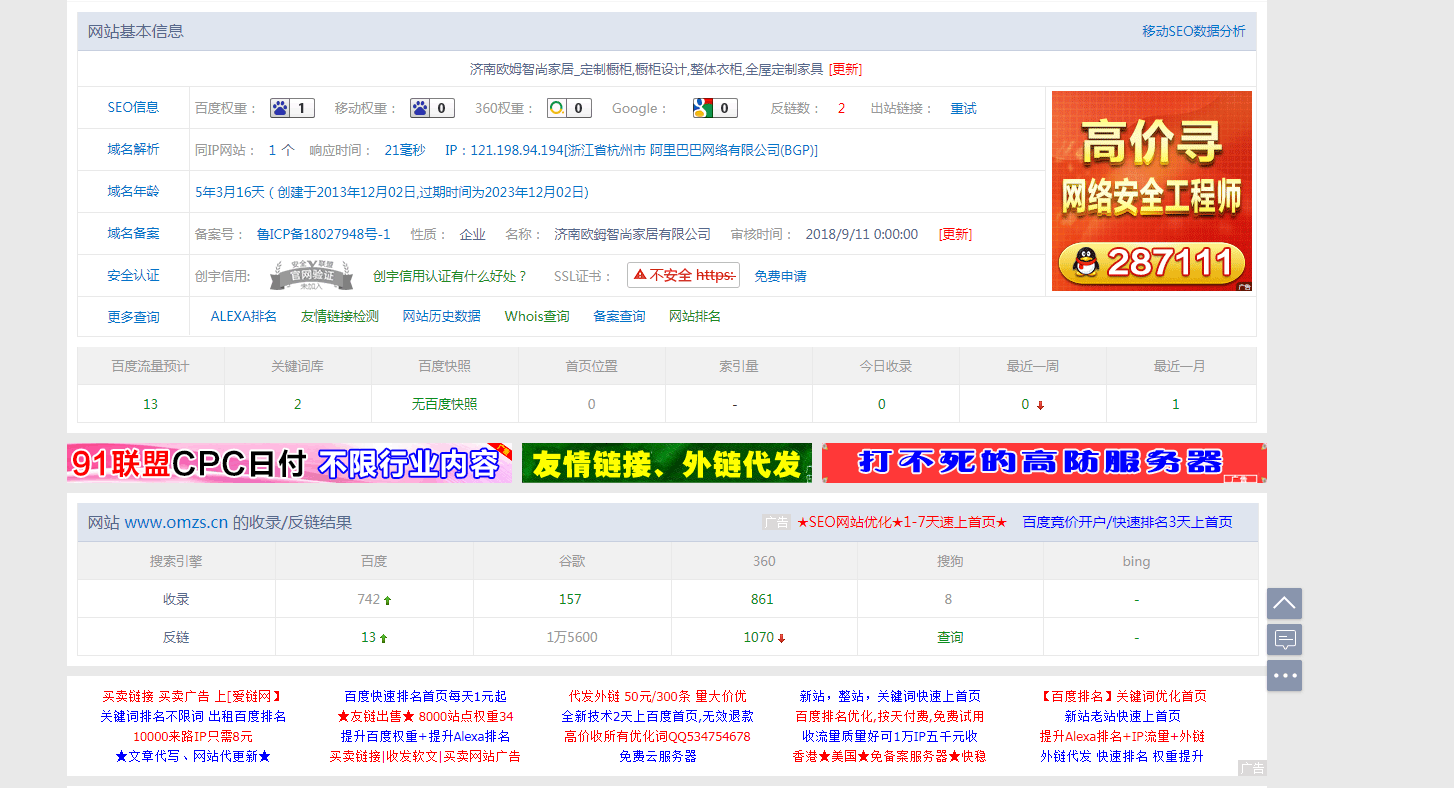This screenshot has width=1454, height=788.
Task: Open 代发外链 50元/300条 ad link
Action: click(x=657, y=696)
